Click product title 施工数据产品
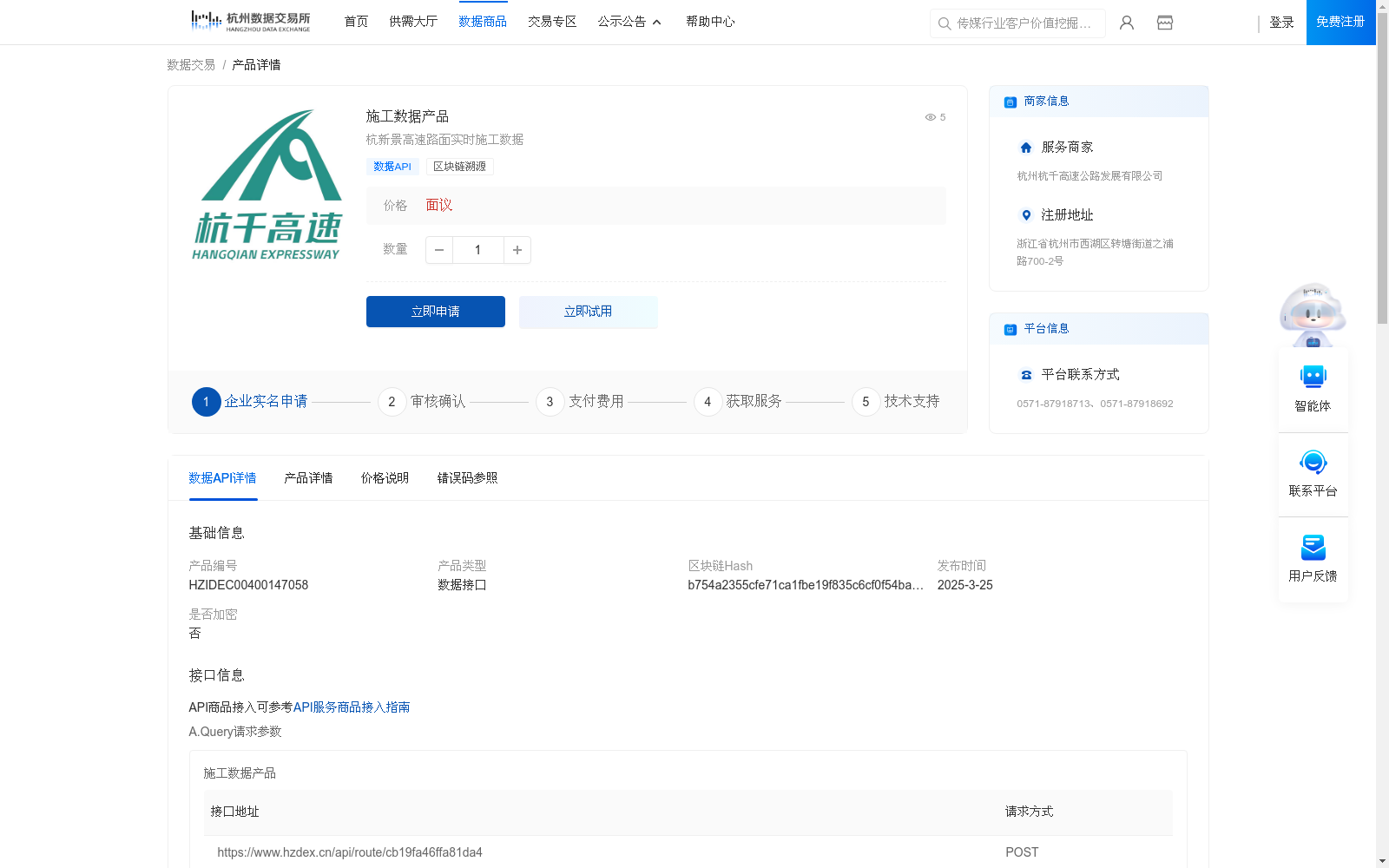This screenshot has width=1389, height=868. pos(407,116)
